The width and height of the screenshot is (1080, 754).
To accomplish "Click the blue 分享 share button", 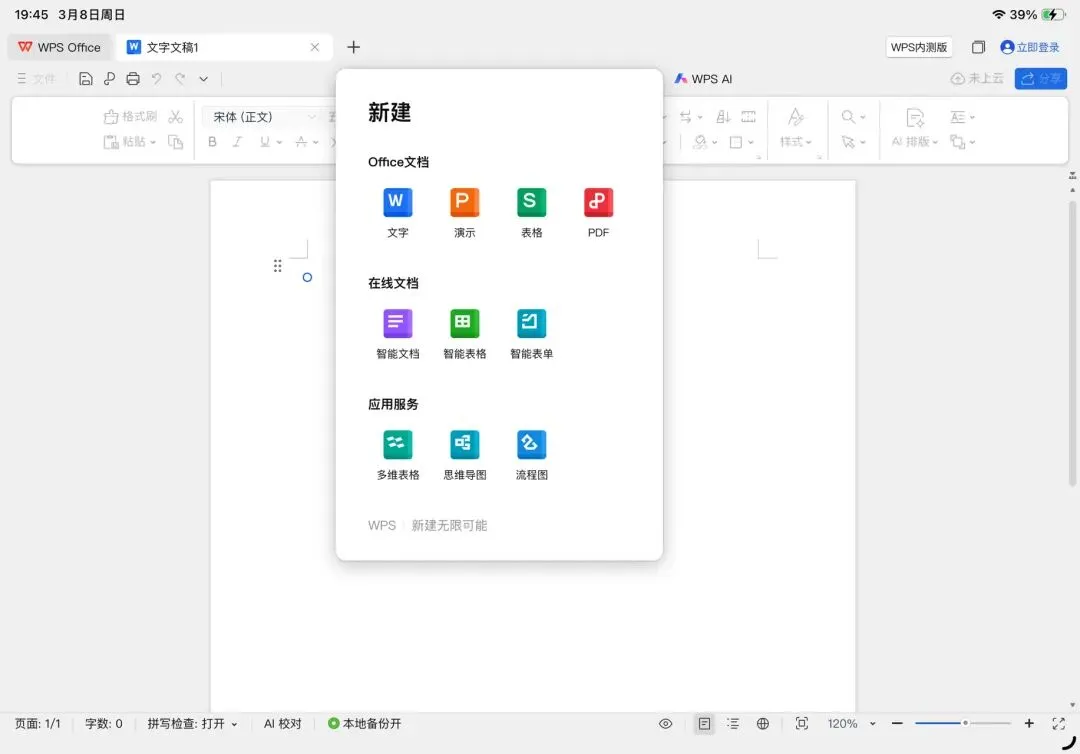I will (1041, 78).
